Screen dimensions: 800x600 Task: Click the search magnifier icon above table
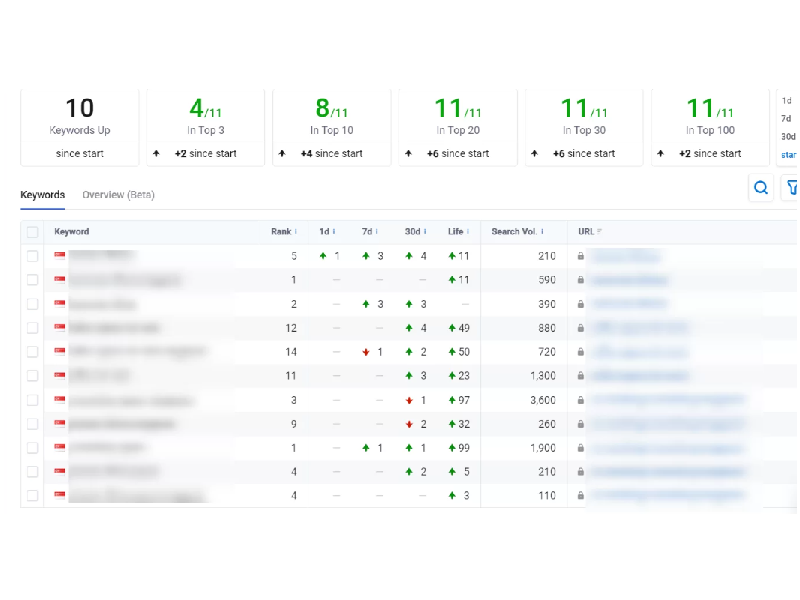[x=761, y=187]
